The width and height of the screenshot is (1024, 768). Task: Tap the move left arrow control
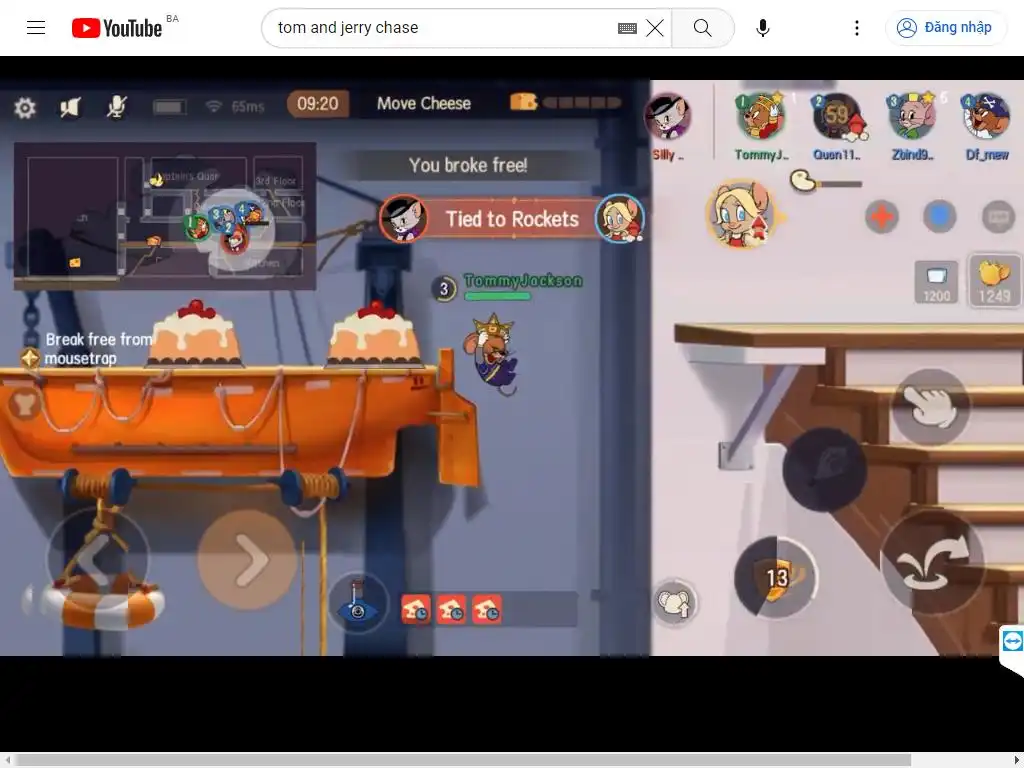pos(97,560)
